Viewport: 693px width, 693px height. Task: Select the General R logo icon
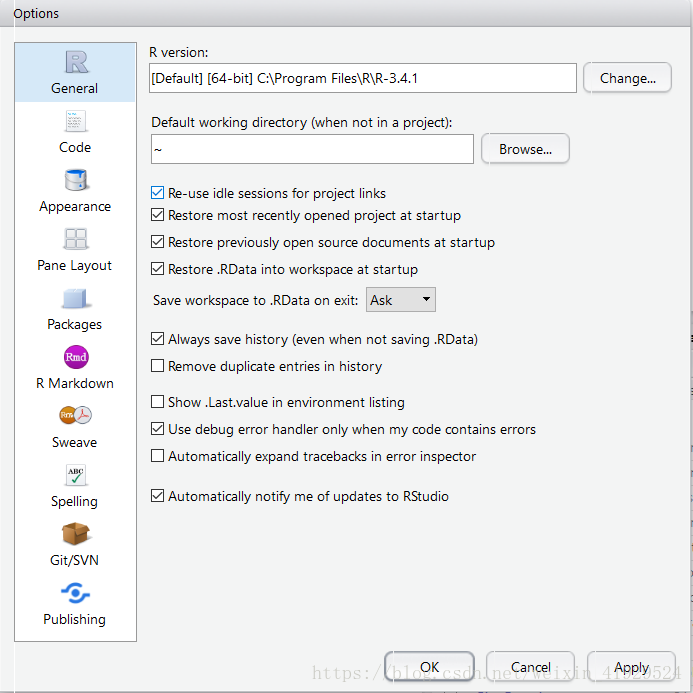pyautogui.click(x=76, y=61)
